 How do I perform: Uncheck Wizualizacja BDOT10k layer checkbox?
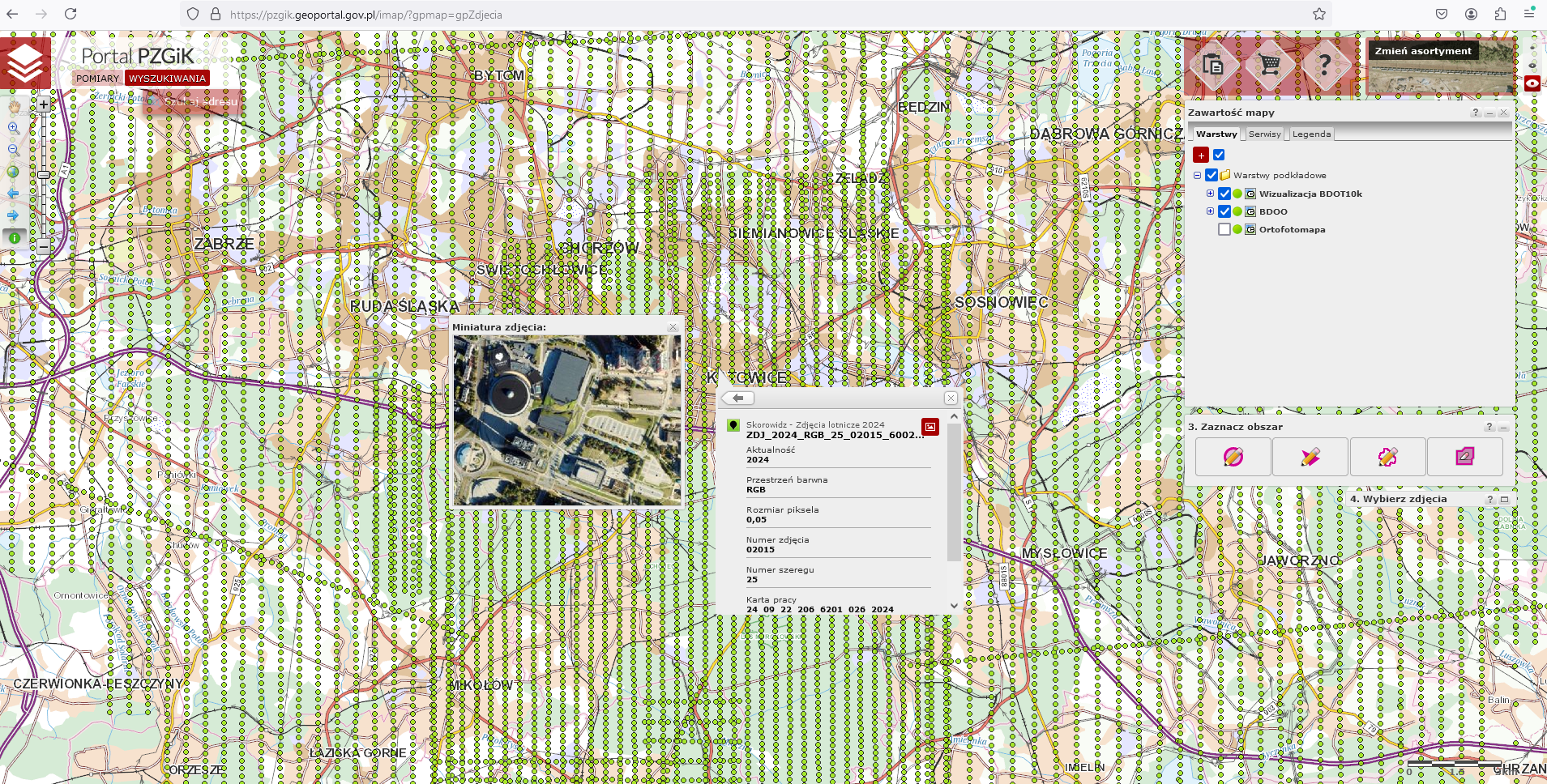click(x=1224, y=194)
